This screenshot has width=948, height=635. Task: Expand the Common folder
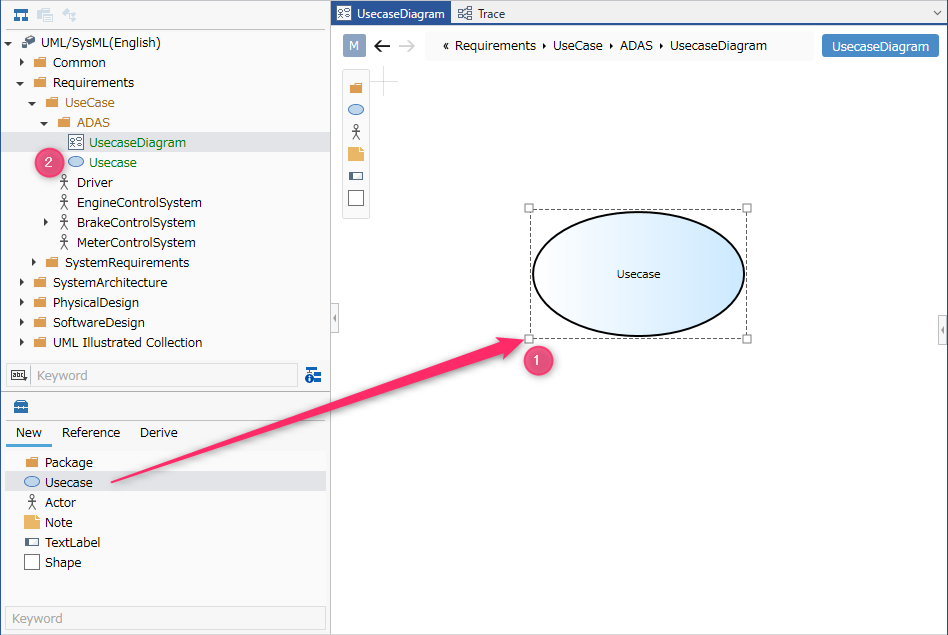[22, 62]
